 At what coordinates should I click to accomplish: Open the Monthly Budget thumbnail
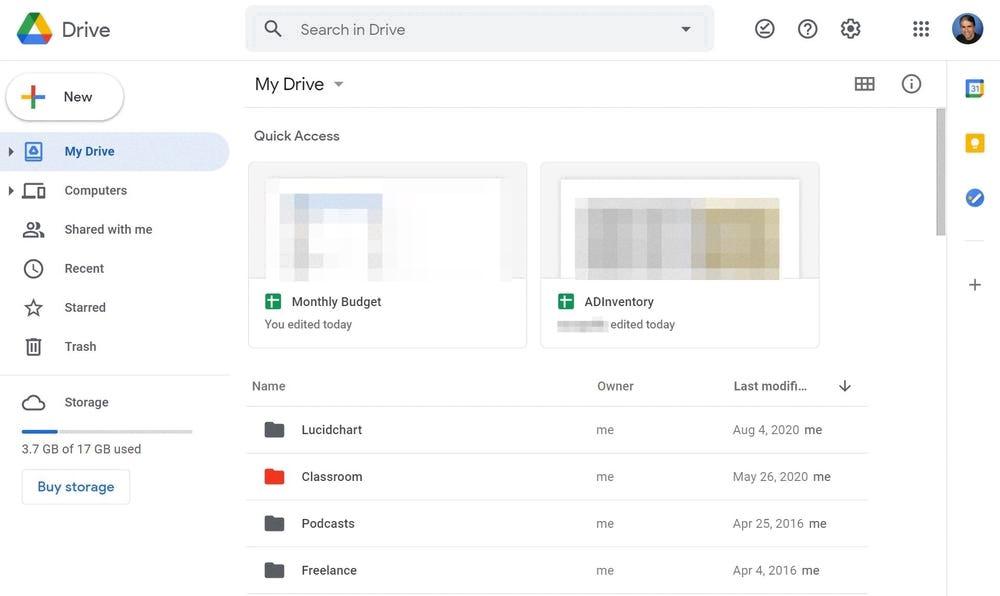387,221
